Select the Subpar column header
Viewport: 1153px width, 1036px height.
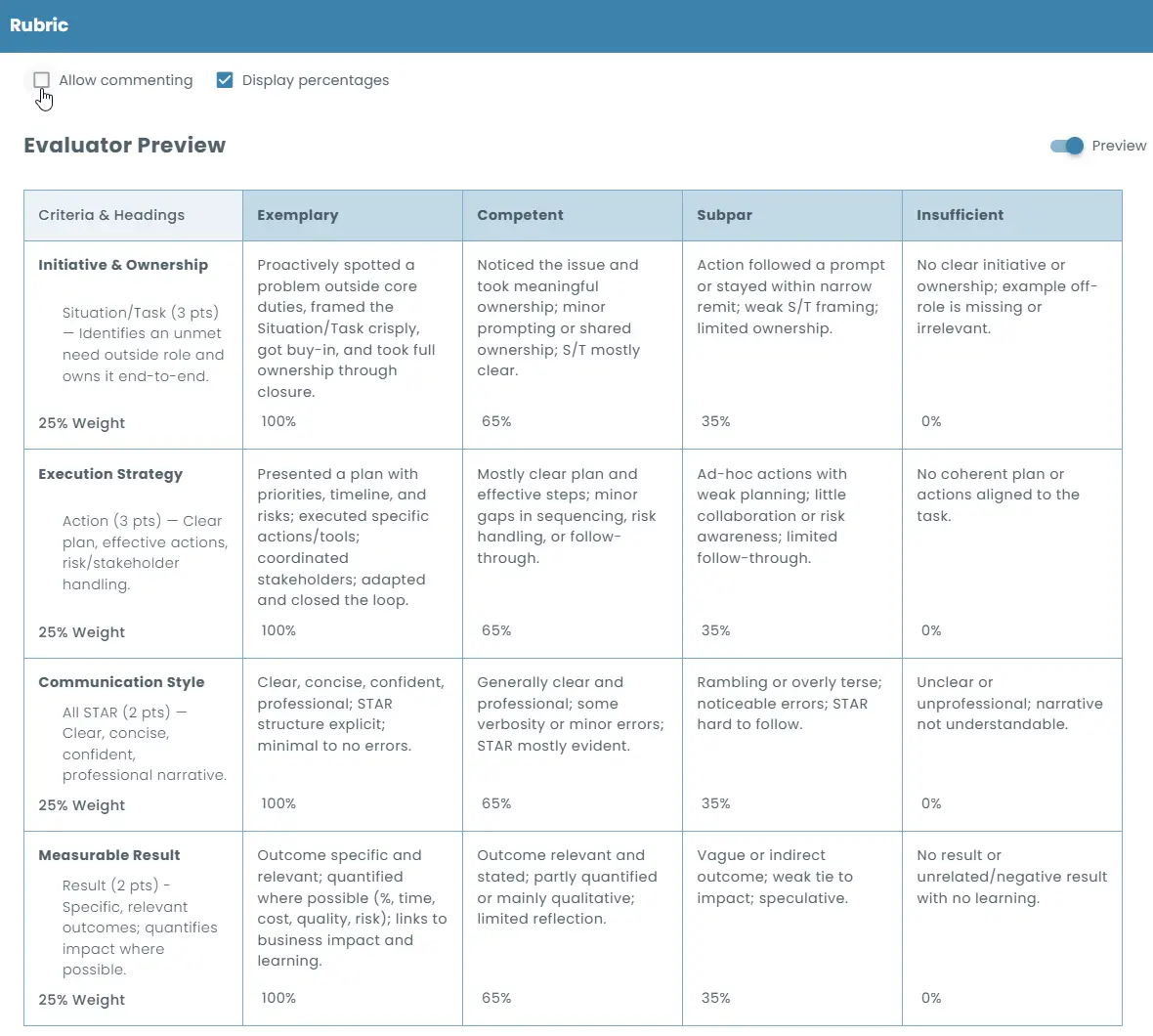click(724, 215)
